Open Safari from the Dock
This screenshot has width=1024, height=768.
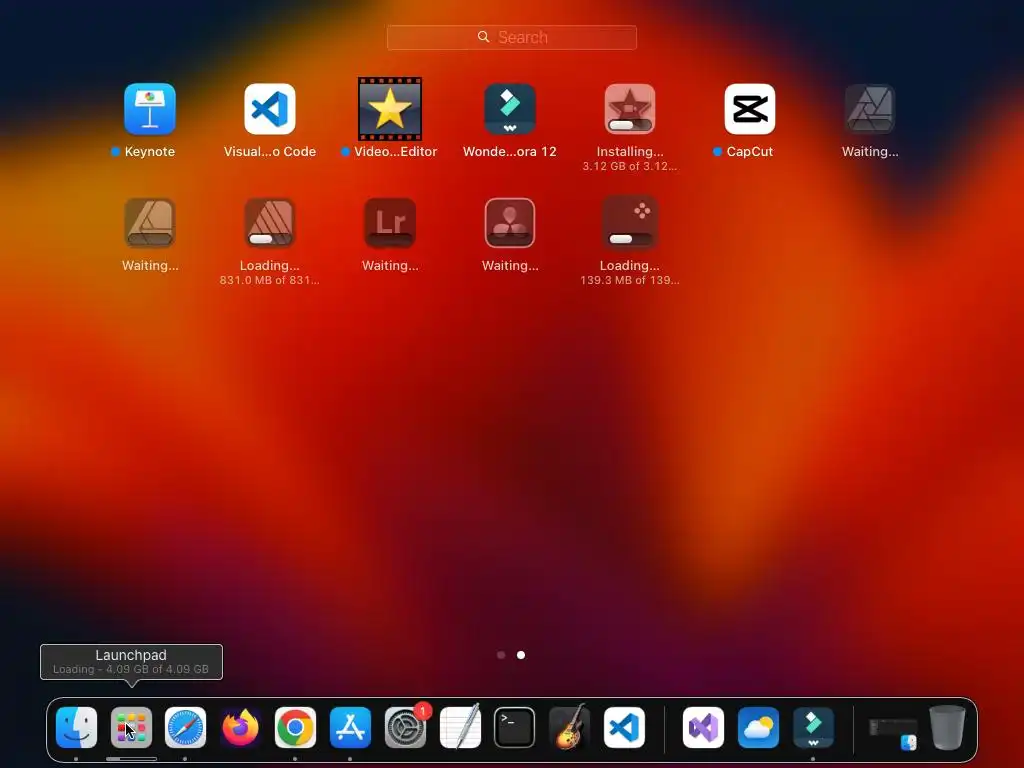coord(185,727)
